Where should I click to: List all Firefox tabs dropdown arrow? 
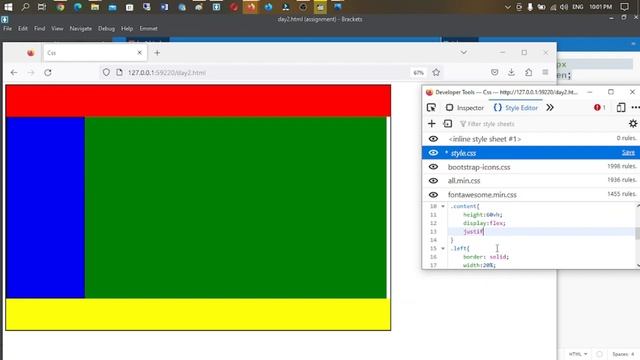464,52
